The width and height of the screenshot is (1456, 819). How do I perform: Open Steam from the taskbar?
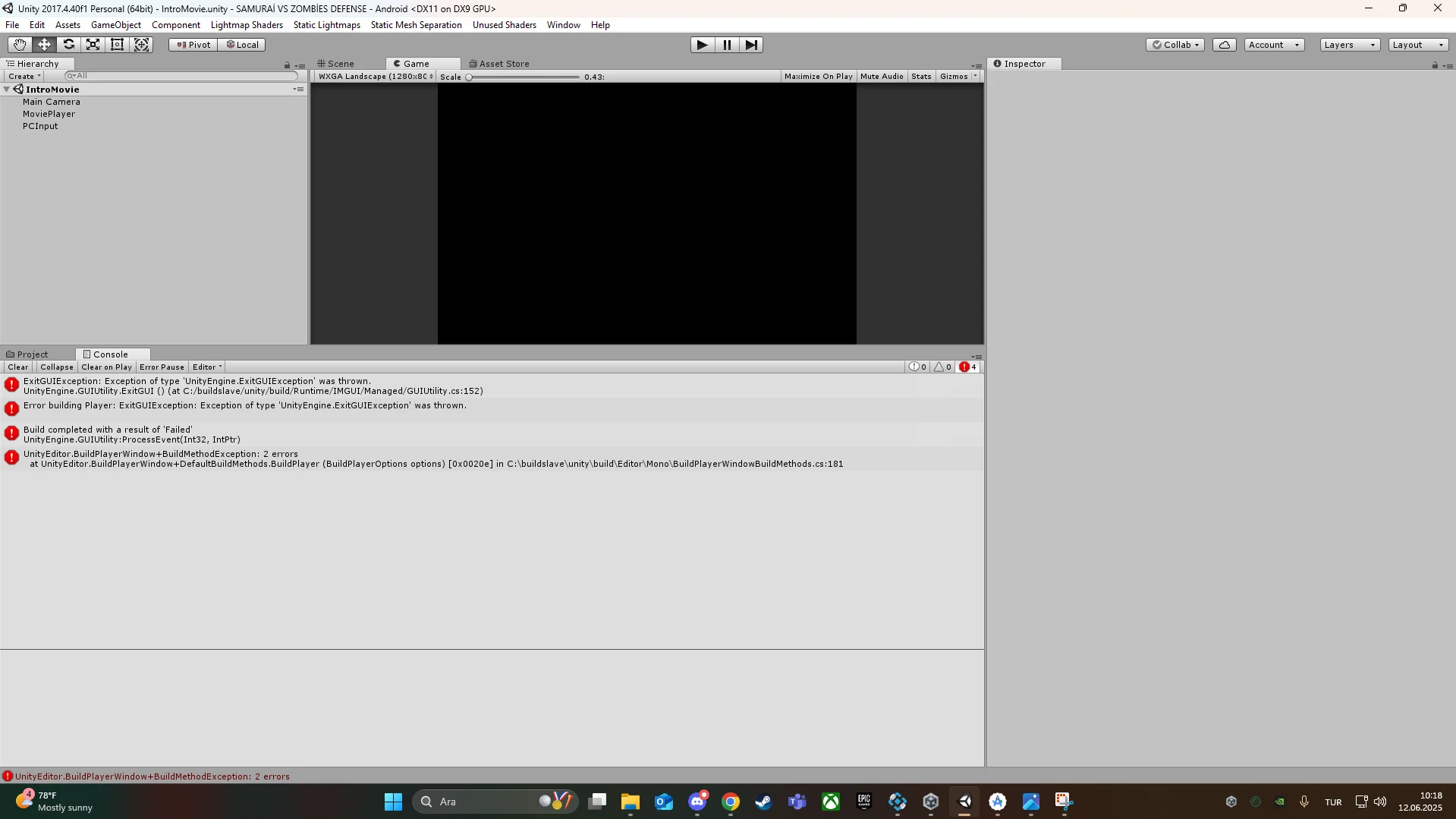tap(763, 802)
